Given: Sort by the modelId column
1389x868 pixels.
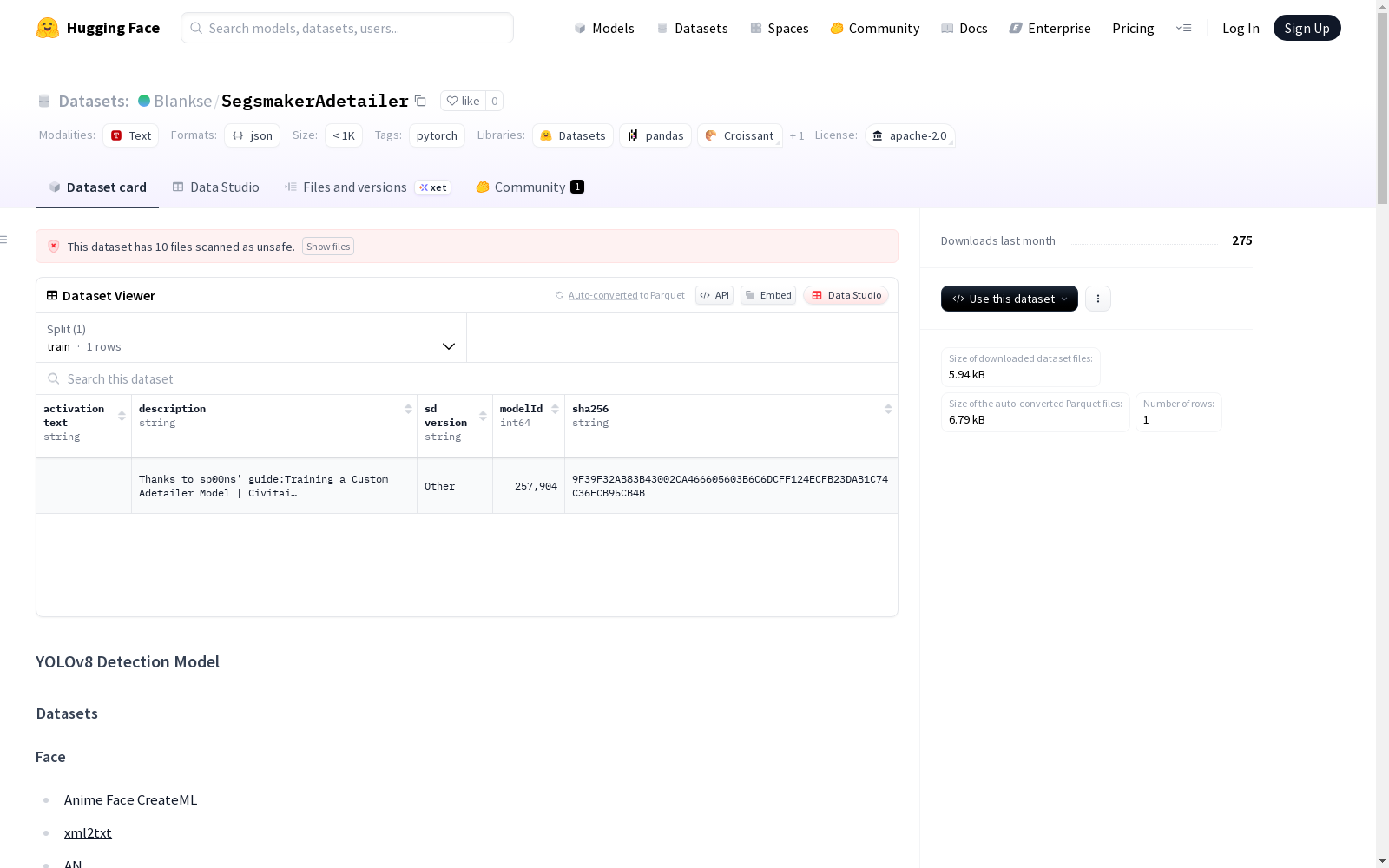Looking at the screenshot, I should click(555, 409).
